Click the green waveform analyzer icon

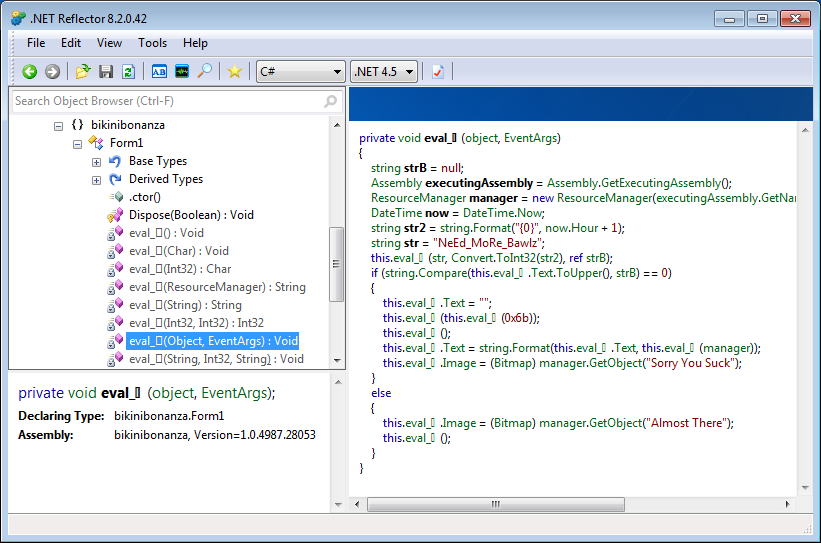182,71
